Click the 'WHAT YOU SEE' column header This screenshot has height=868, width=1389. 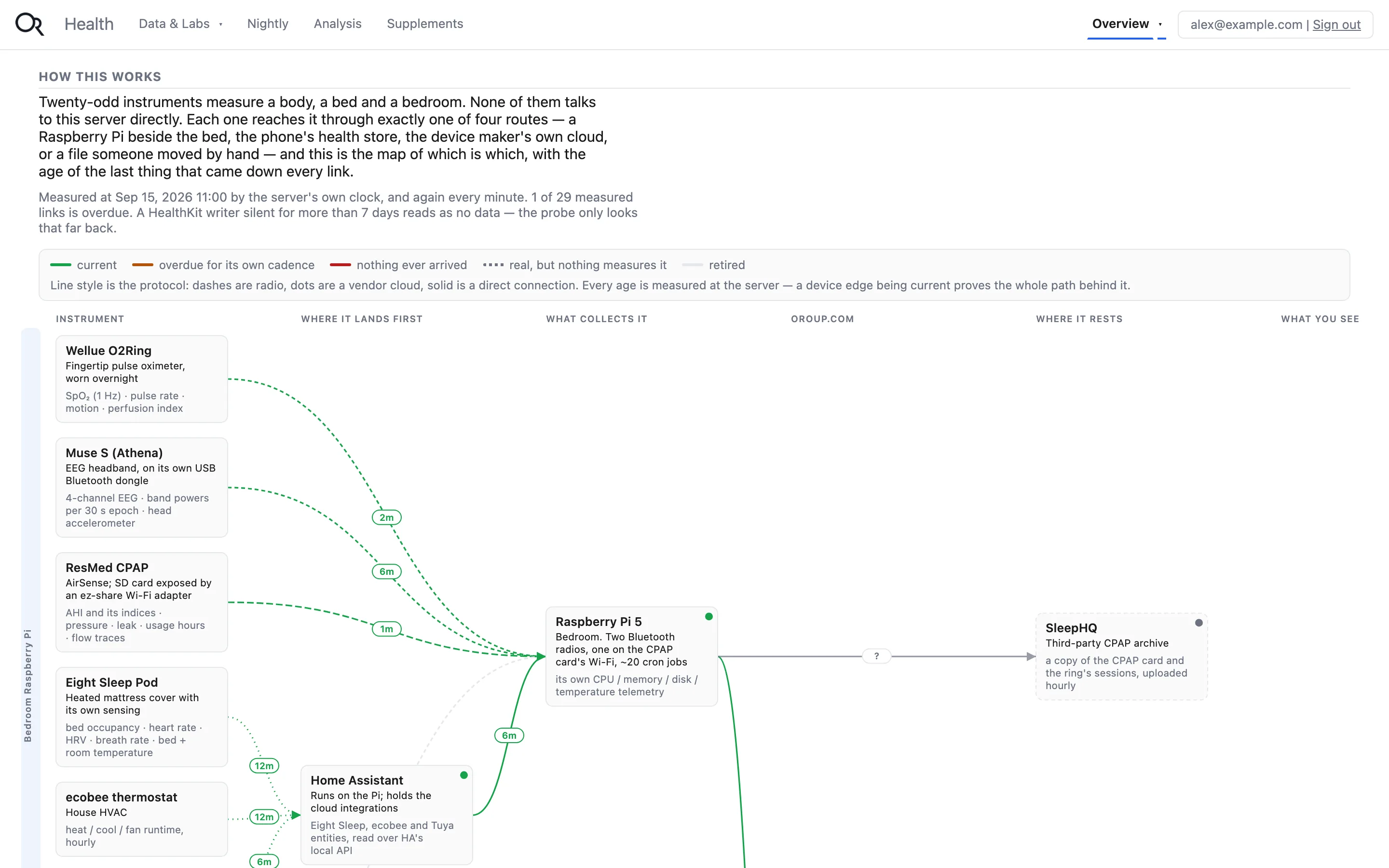1320,319
